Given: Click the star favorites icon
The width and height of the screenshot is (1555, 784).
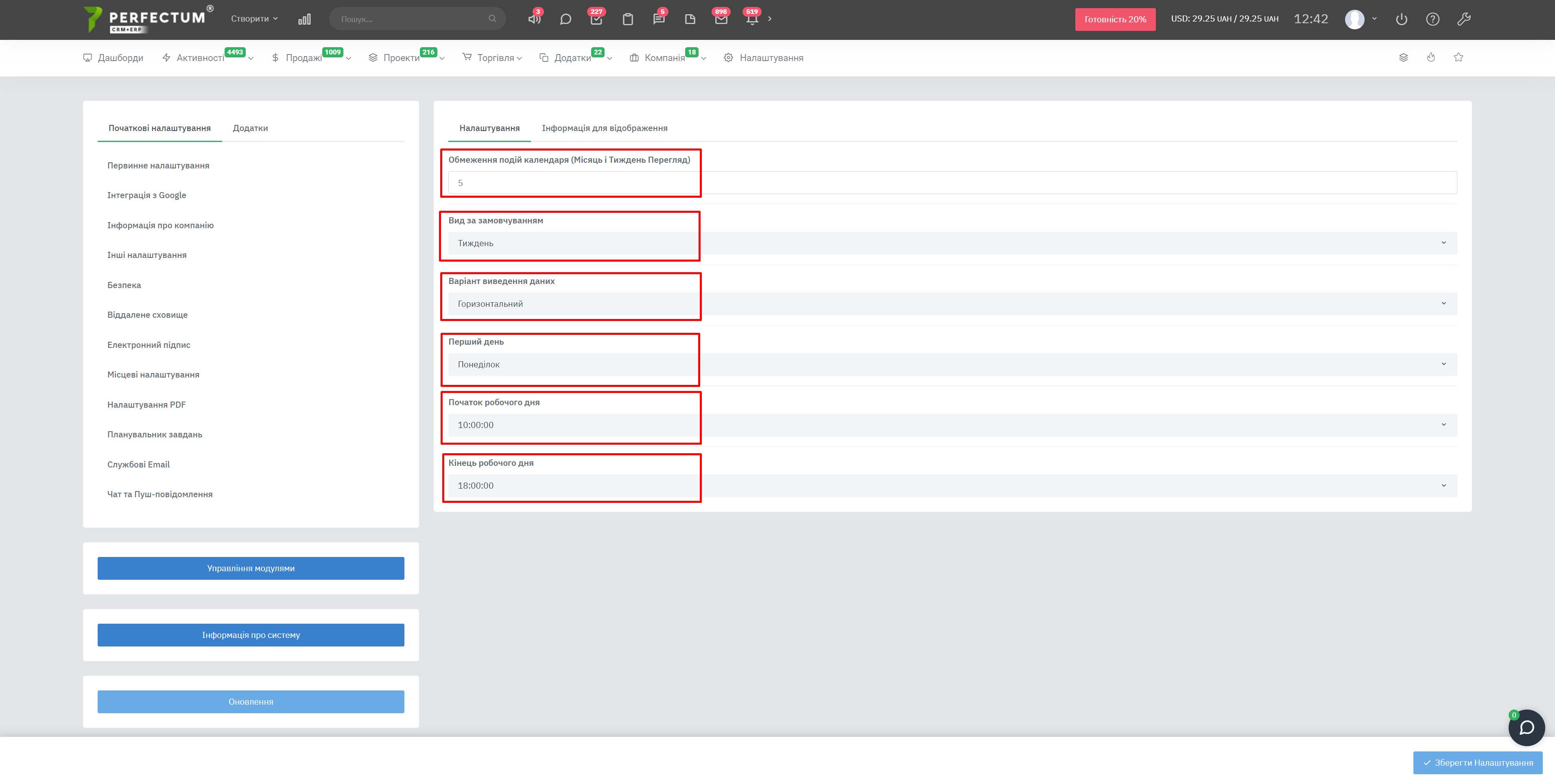Looking at the screenshot, I should pos(1459,57).
